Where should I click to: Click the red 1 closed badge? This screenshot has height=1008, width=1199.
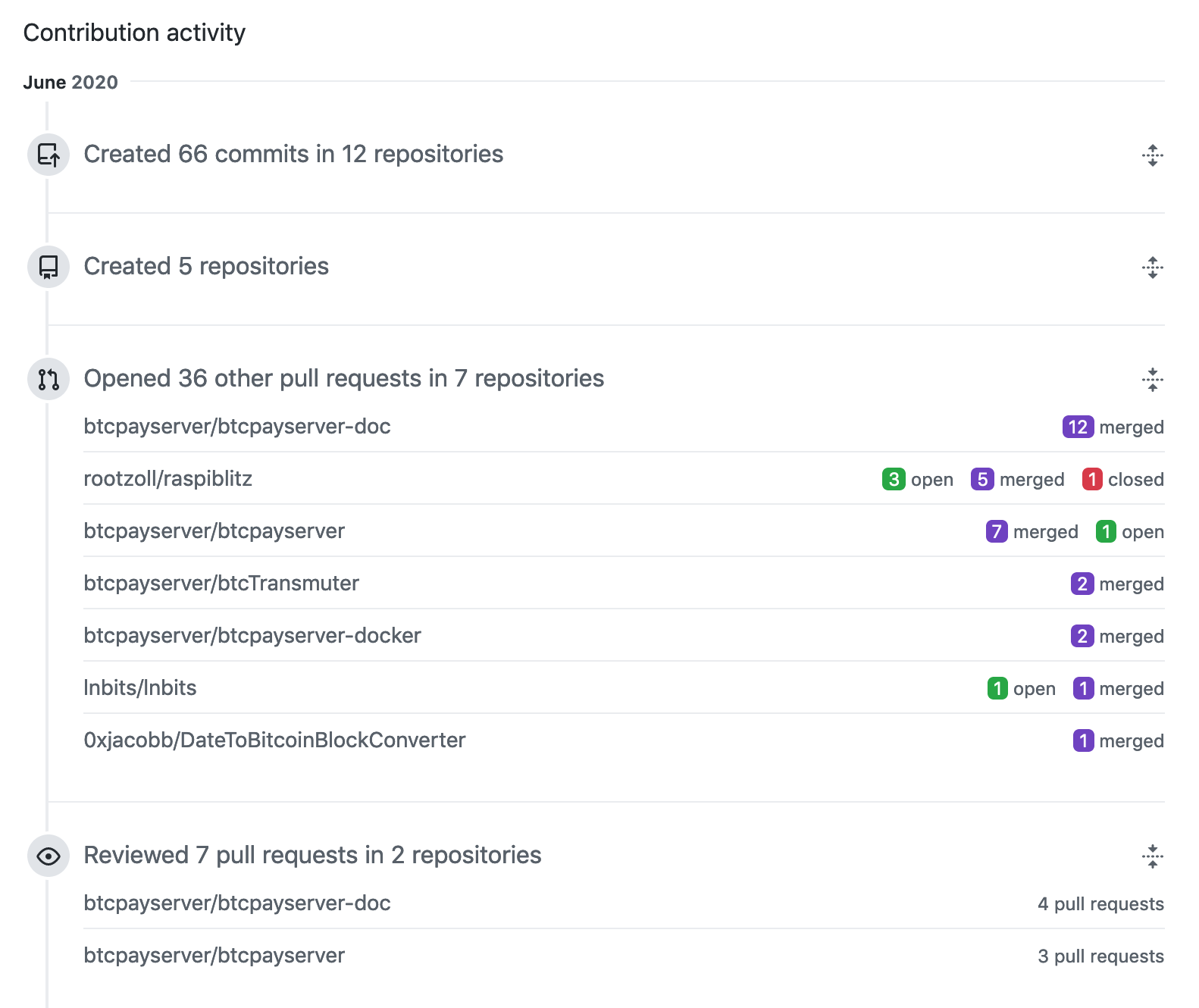click(1123, 480)
